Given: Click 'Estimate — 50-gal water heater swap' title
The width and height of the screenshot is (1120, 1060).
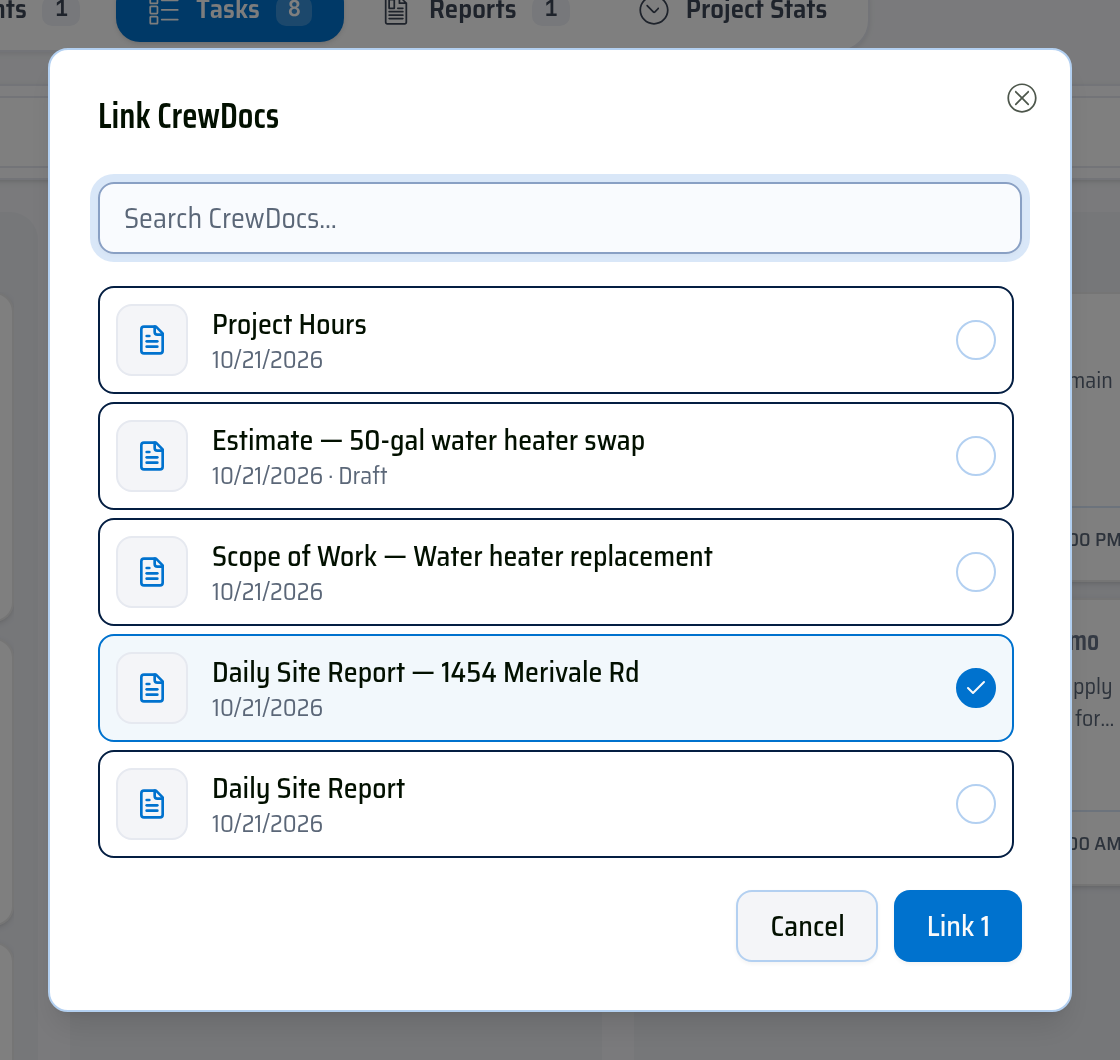Looking at the screenshot, I should [x=429, y=441].
